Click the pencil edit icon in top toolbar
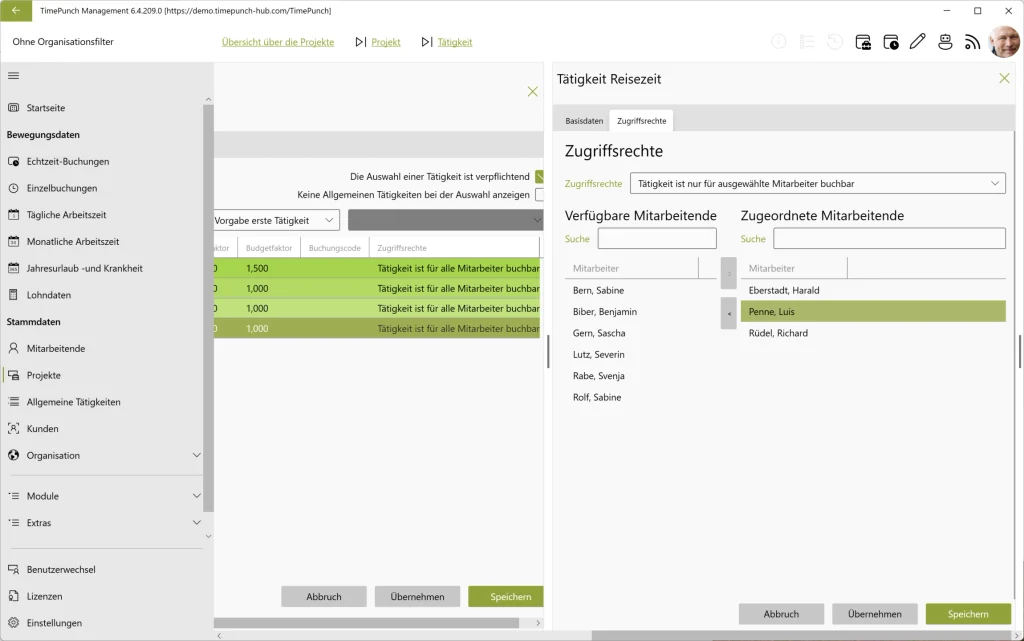Viewport: 1024px width, 641px height. click(x=918, y=42)
